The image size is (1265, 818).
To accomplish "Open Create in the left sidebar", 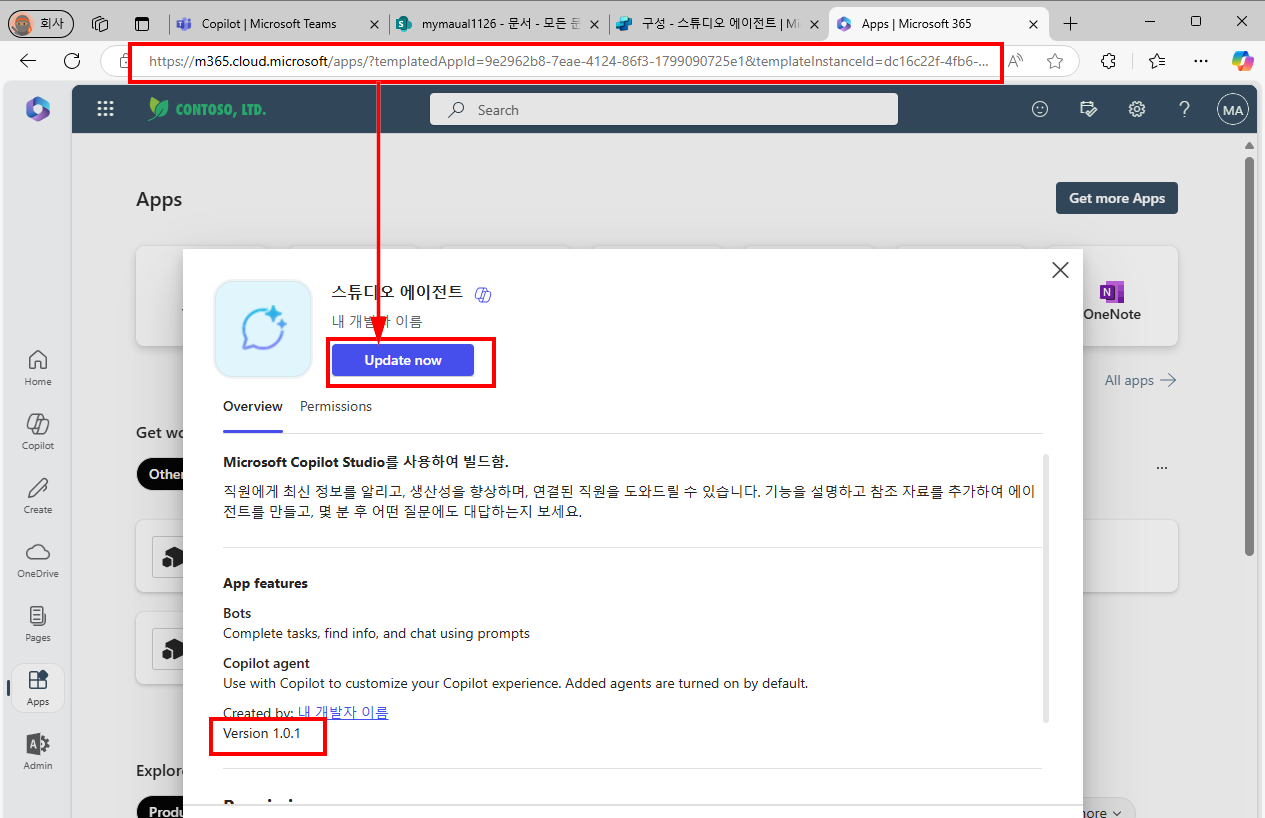I will 38,496.
